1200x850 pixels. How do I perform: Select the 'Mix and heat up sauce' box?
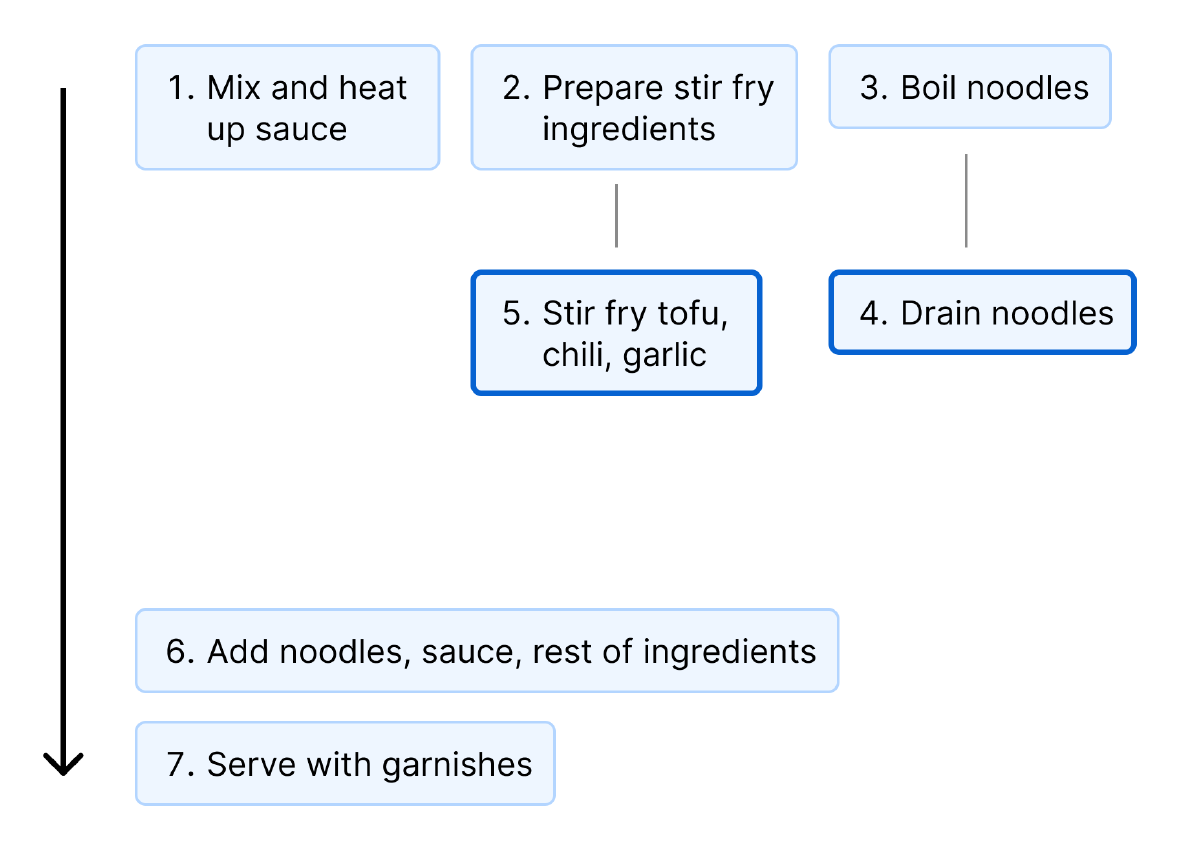click(287, 107)
